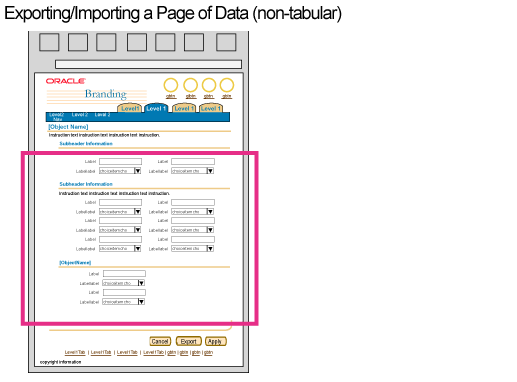Click the red Oracle logo

pyautogui.click(x=66, y=81)
